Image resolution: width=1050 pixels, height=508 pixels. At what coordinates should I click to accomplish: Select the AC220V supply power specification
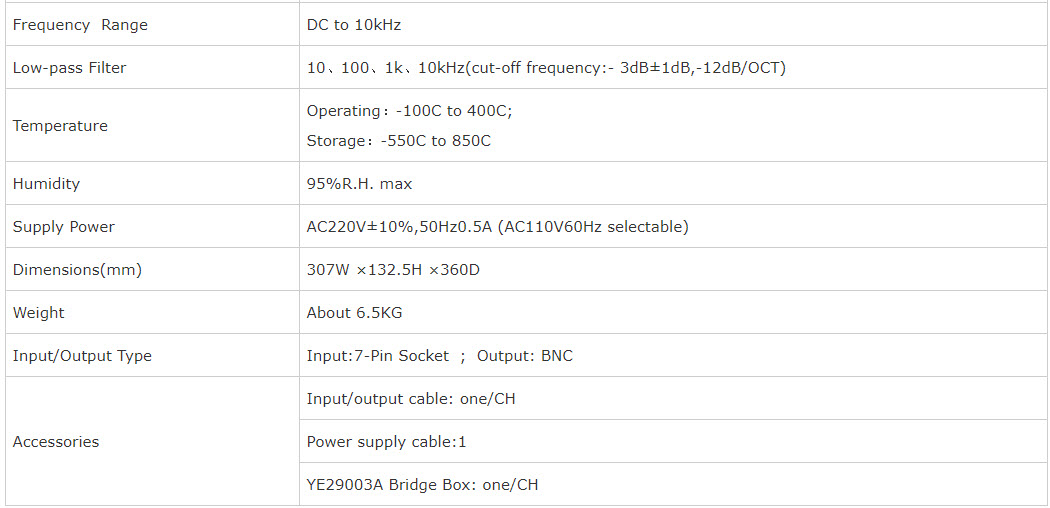point(498,227)
